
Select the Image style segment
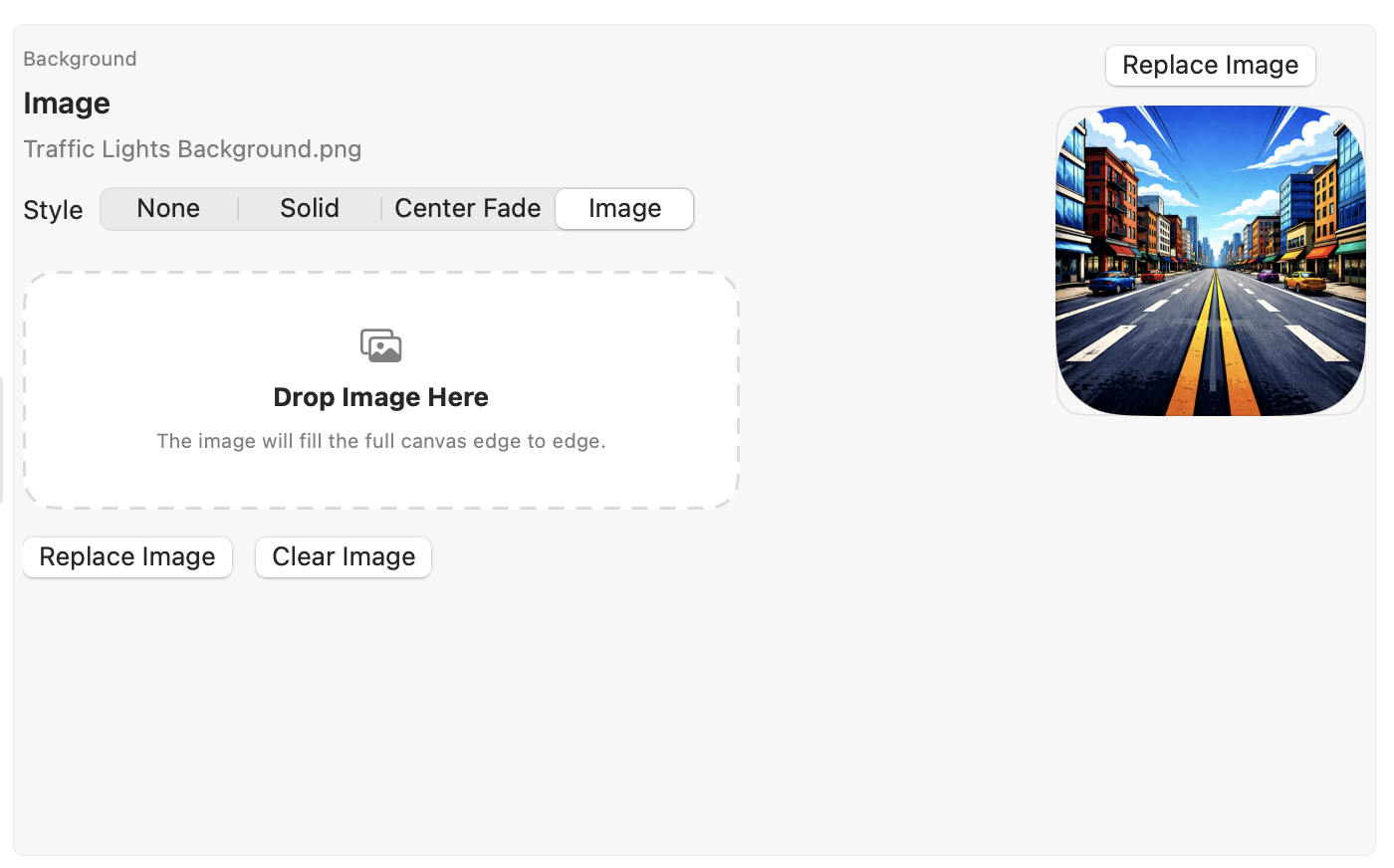click(624, 209)
